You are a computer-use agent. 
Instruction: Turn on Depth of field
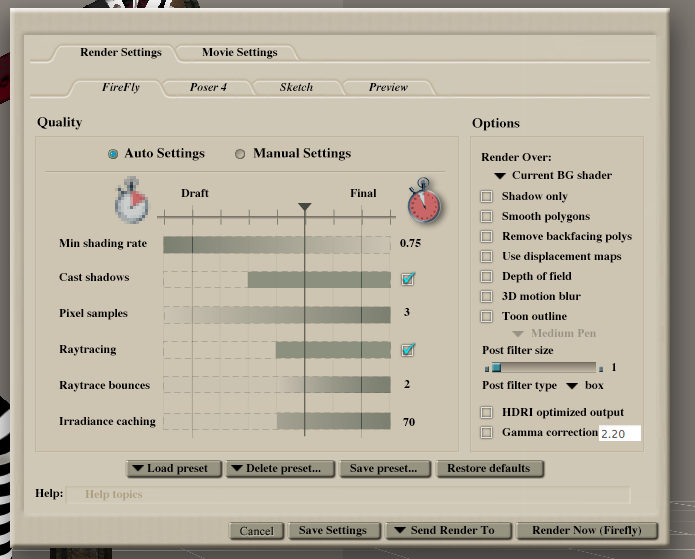[x=487, y=276]
